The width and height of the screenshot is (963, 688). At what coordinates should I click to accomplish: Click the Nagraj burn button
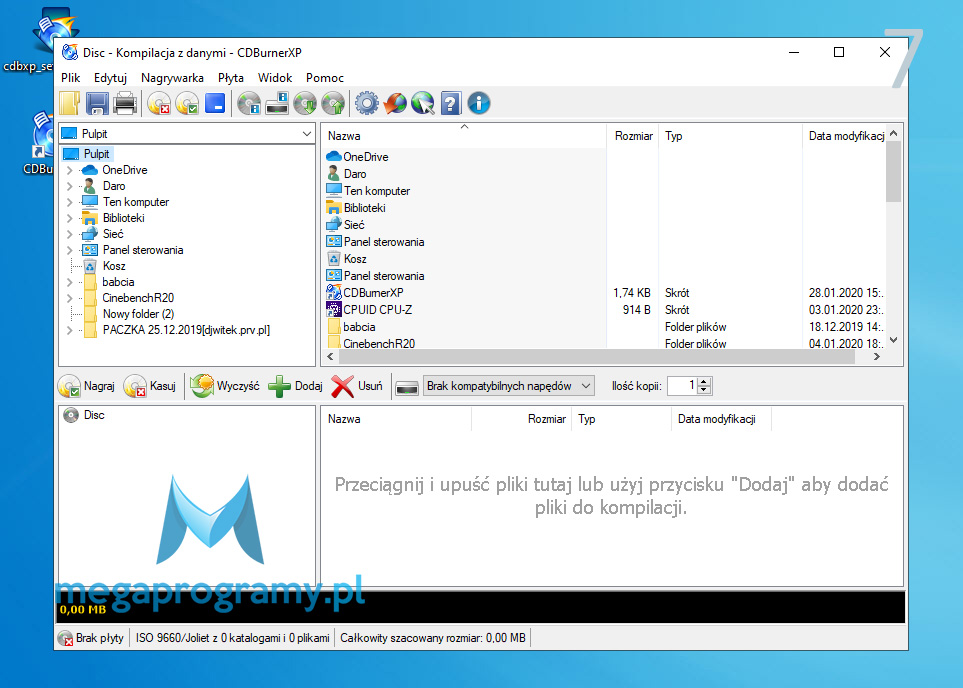point(87,386)
